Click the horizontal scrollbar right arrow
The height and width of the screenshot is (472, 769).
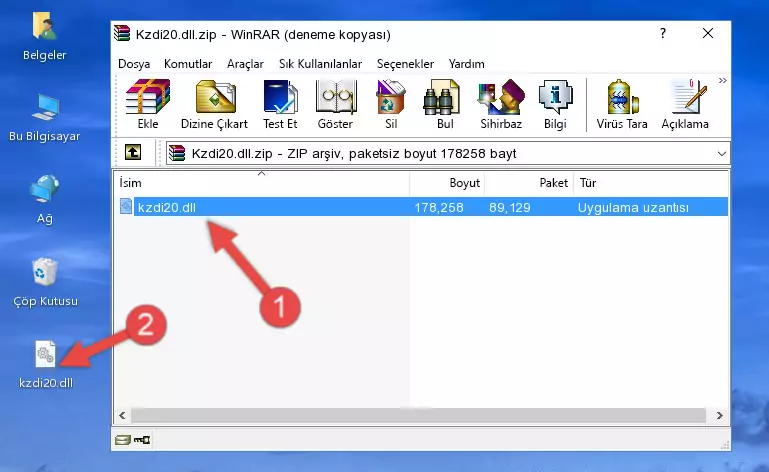[x=719, y=416]
